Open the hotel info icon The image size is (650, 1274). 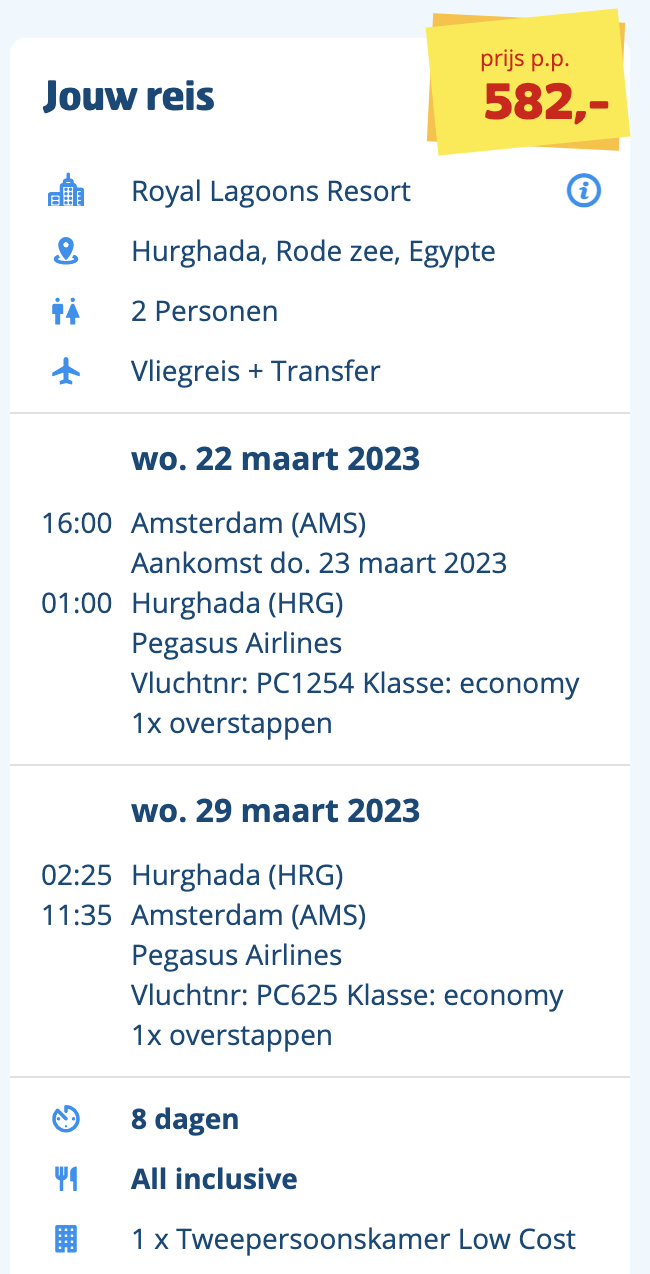click(x=584, y=191)
